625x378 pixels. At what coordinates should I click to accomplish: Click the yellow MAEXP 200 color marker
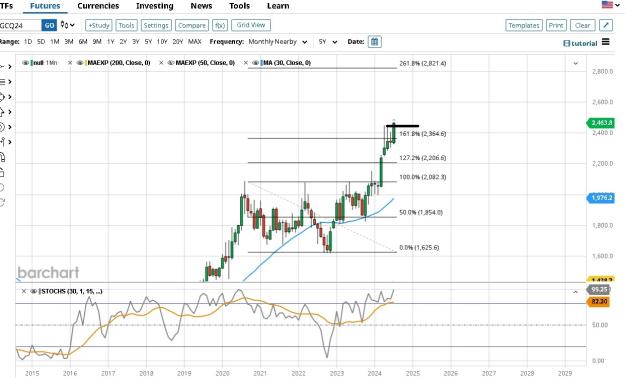pyautogui.click(x=86, y=63)
